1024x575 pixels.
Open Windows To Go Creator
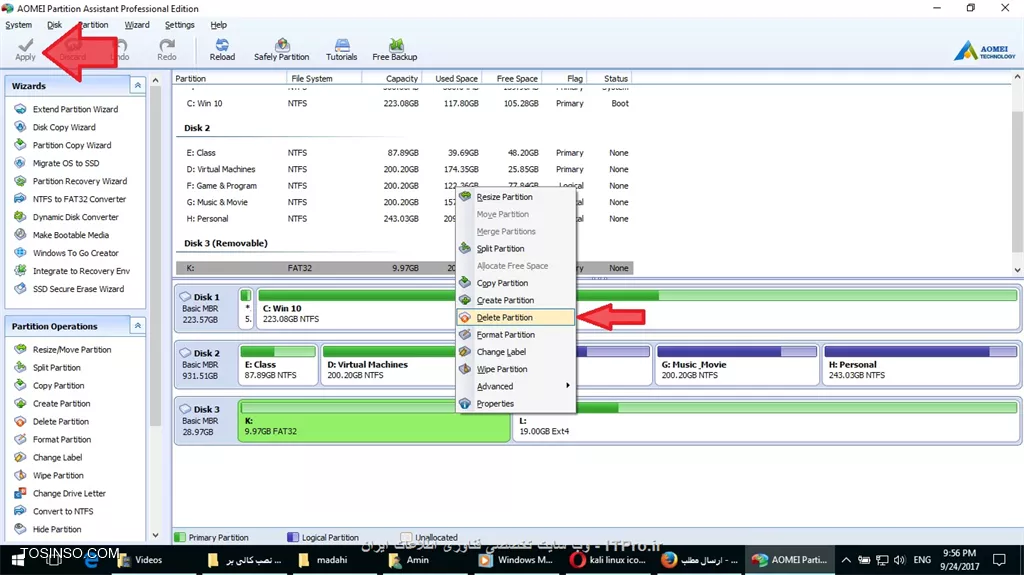(76, 253)
